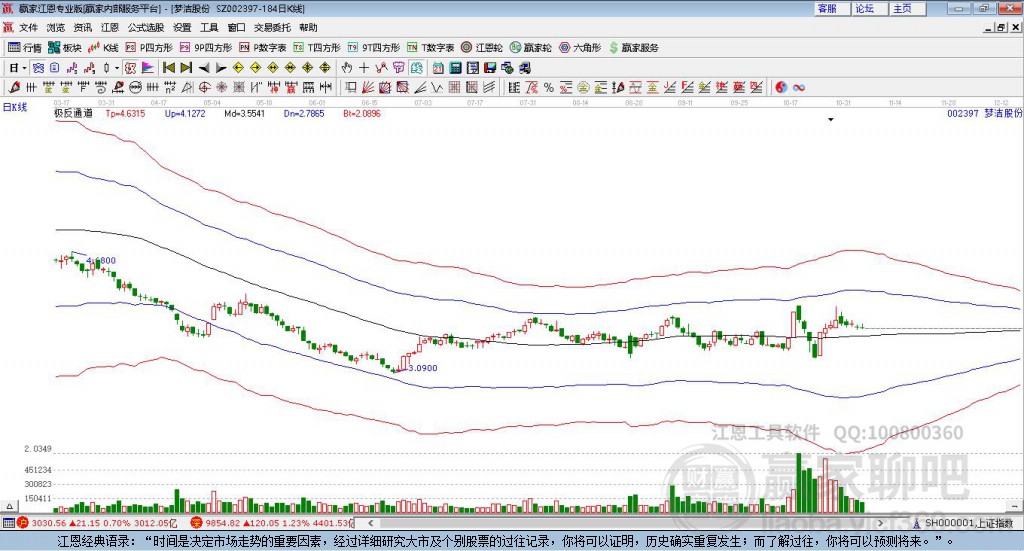This screenshot has width=1024, height=551.
Task: Click the Bt=2.0896 indicator value
Action: 362,114
